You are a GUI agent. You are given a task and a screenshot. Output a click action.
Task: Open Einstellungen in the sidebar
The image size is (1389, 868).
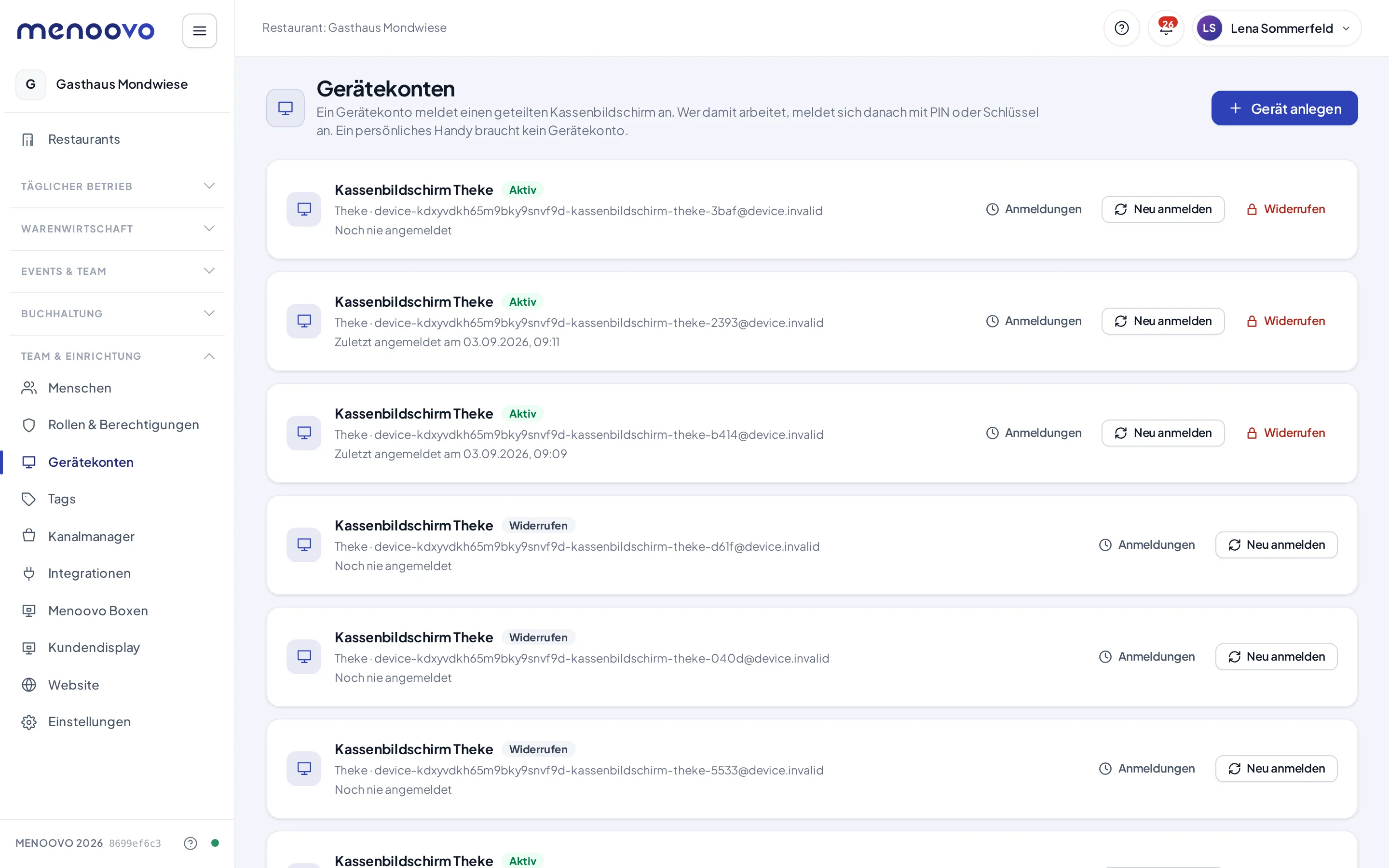[117, 721]
